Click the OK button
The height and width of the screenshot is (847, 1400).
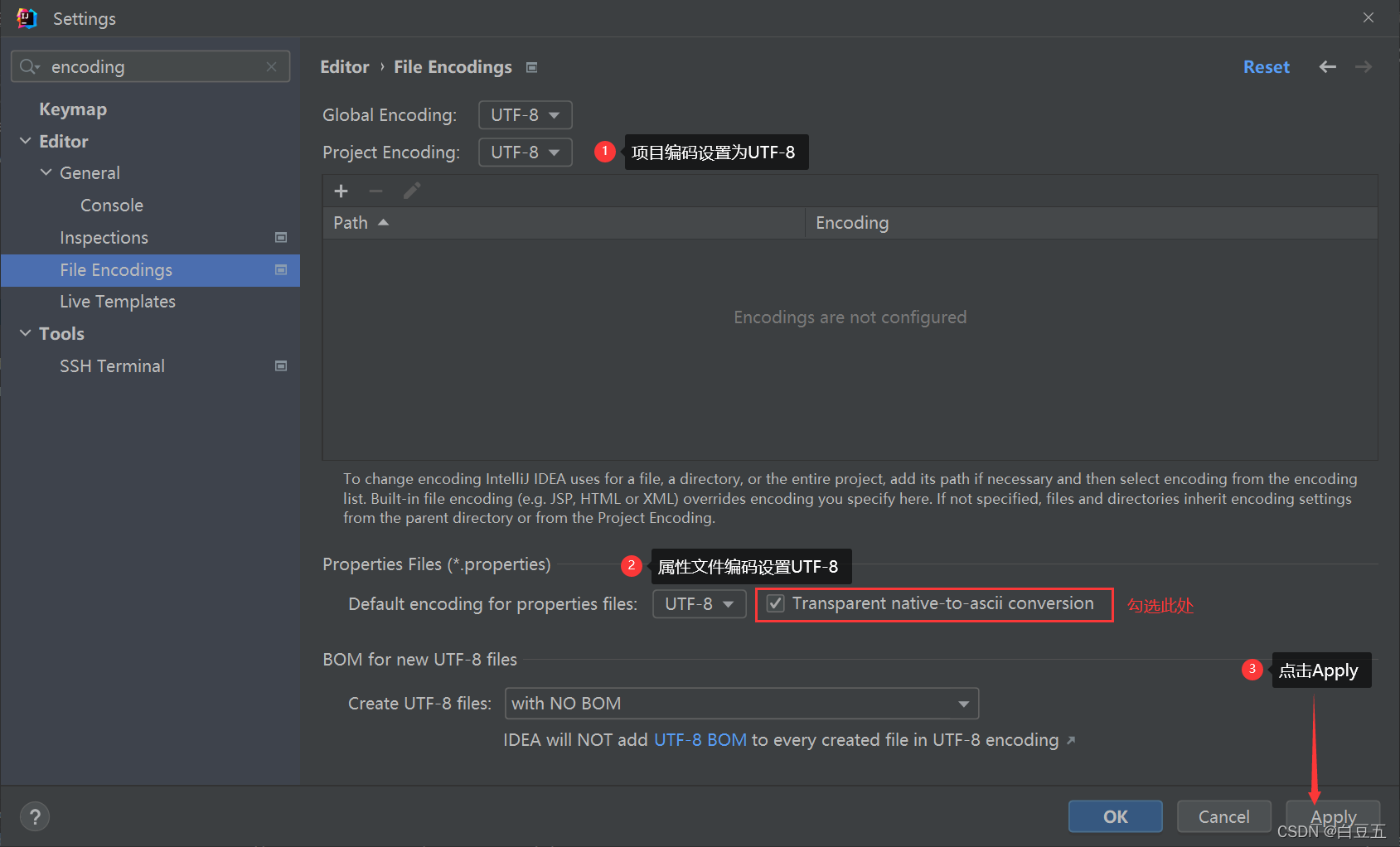tap(1116, 817)
